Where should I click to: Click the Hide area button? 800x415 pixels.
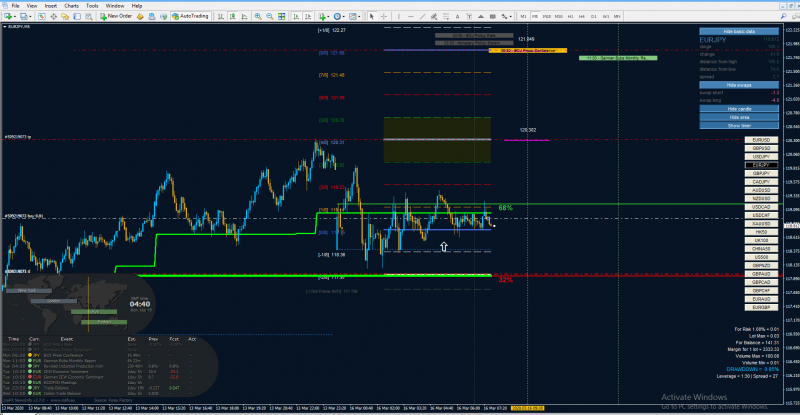point(739,117)
